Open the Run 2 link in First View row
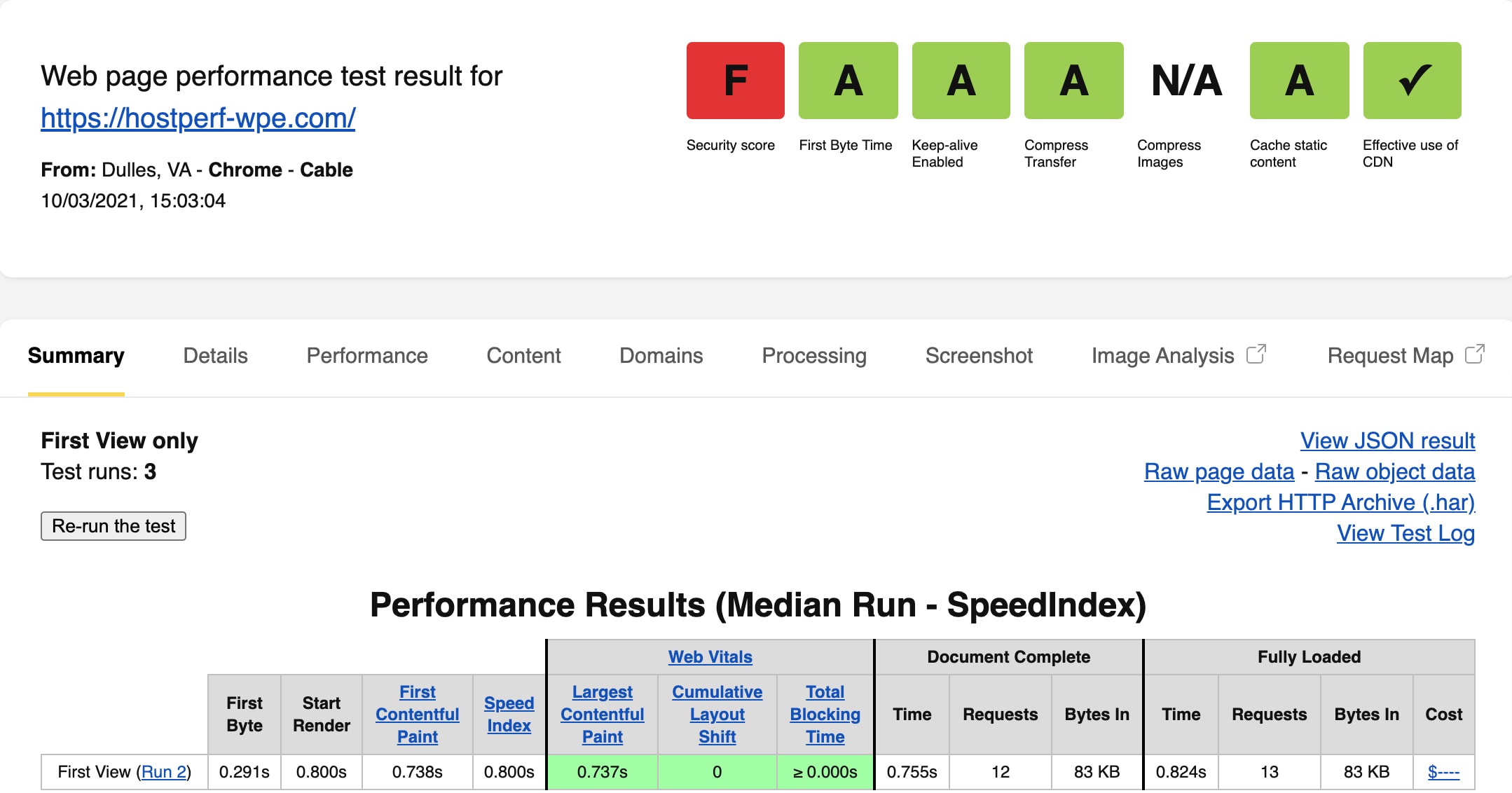The width and height of the screenshot is (1512, 793). point(164,772)
